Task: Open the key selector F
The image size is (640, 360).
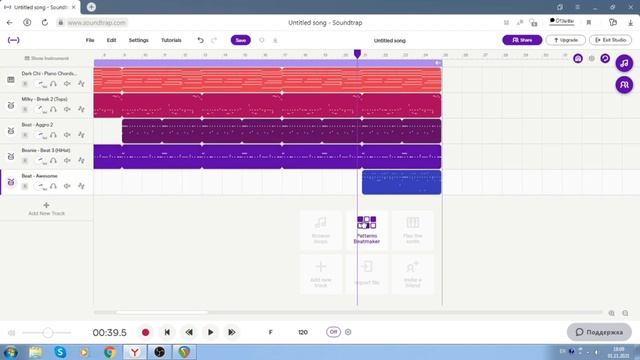Action: tap(270, 332)
